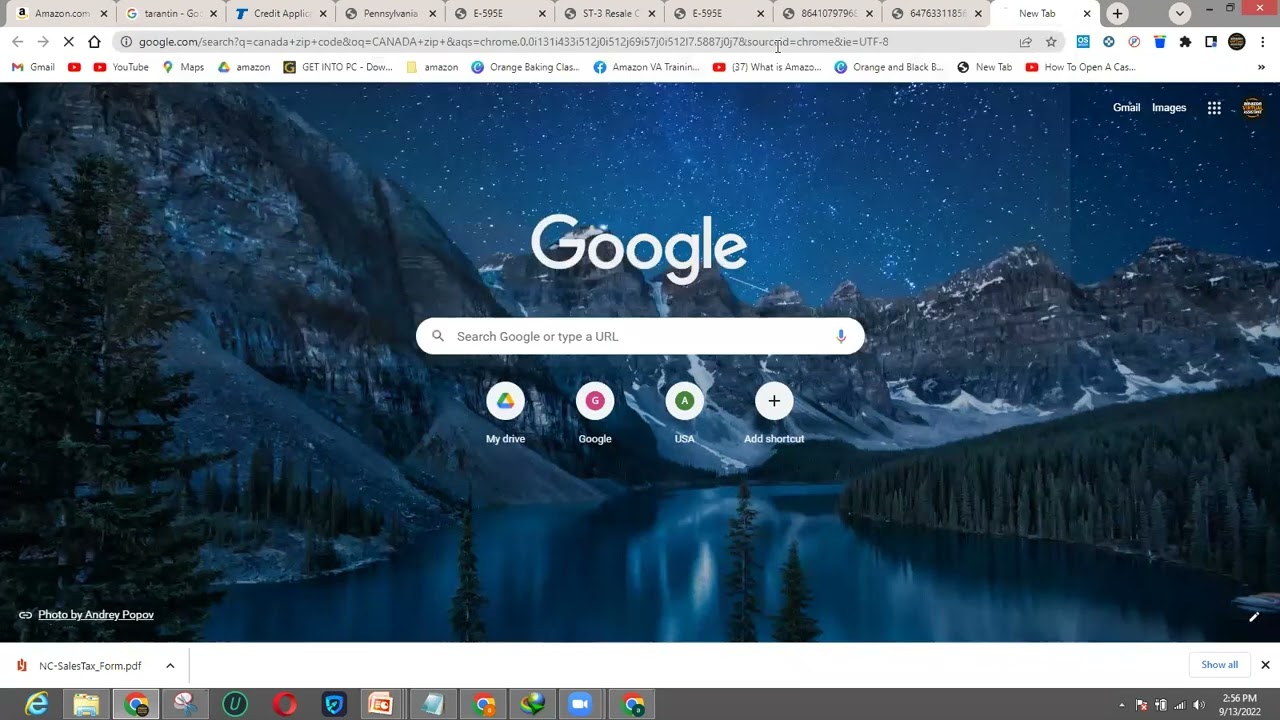The width and height of the screenshot is (1280, 720).
Task: Close the downloads bar
Action: click(x=1264, y=665)
